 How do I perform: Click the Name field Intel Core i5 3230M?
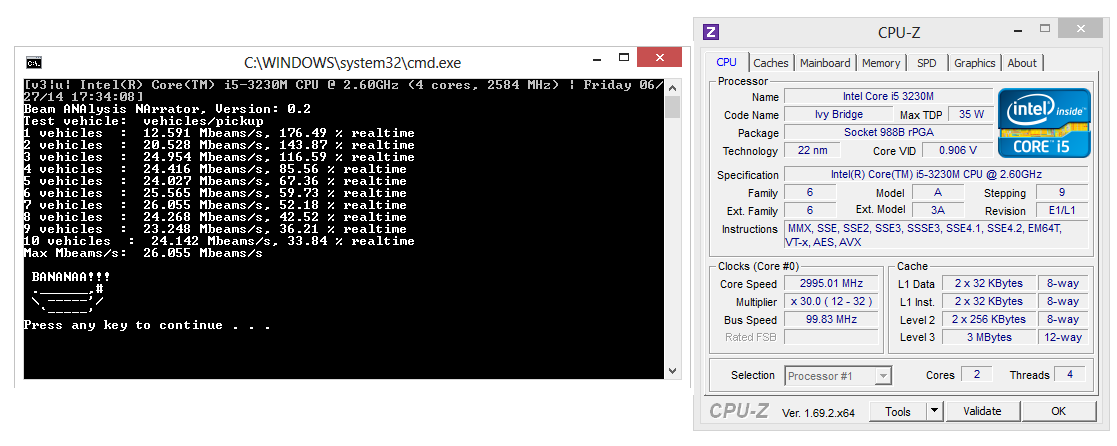tap(888, 96)
